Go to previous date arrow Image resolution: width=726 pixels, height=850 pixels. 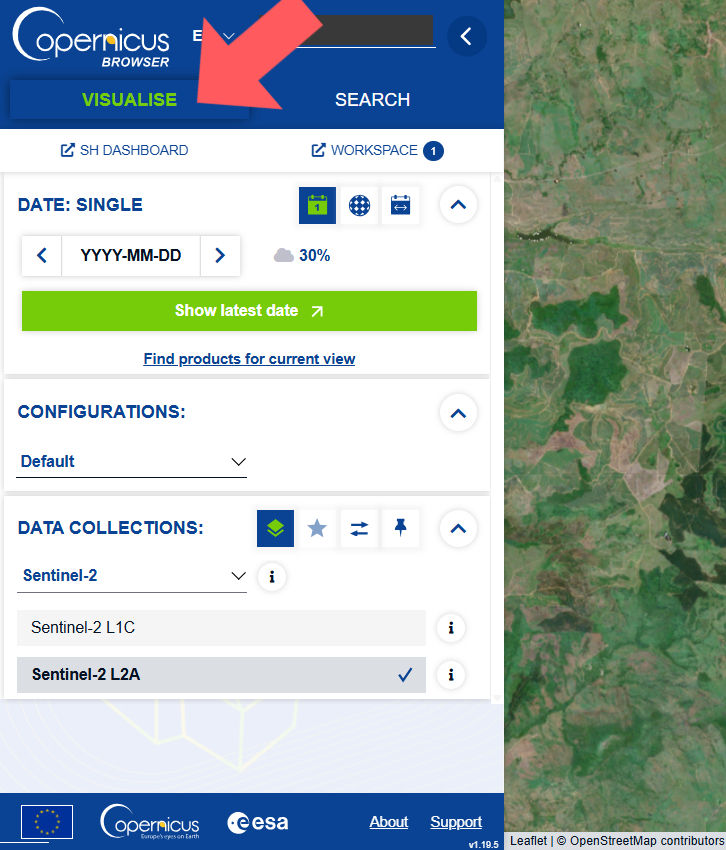coord(42,255)
